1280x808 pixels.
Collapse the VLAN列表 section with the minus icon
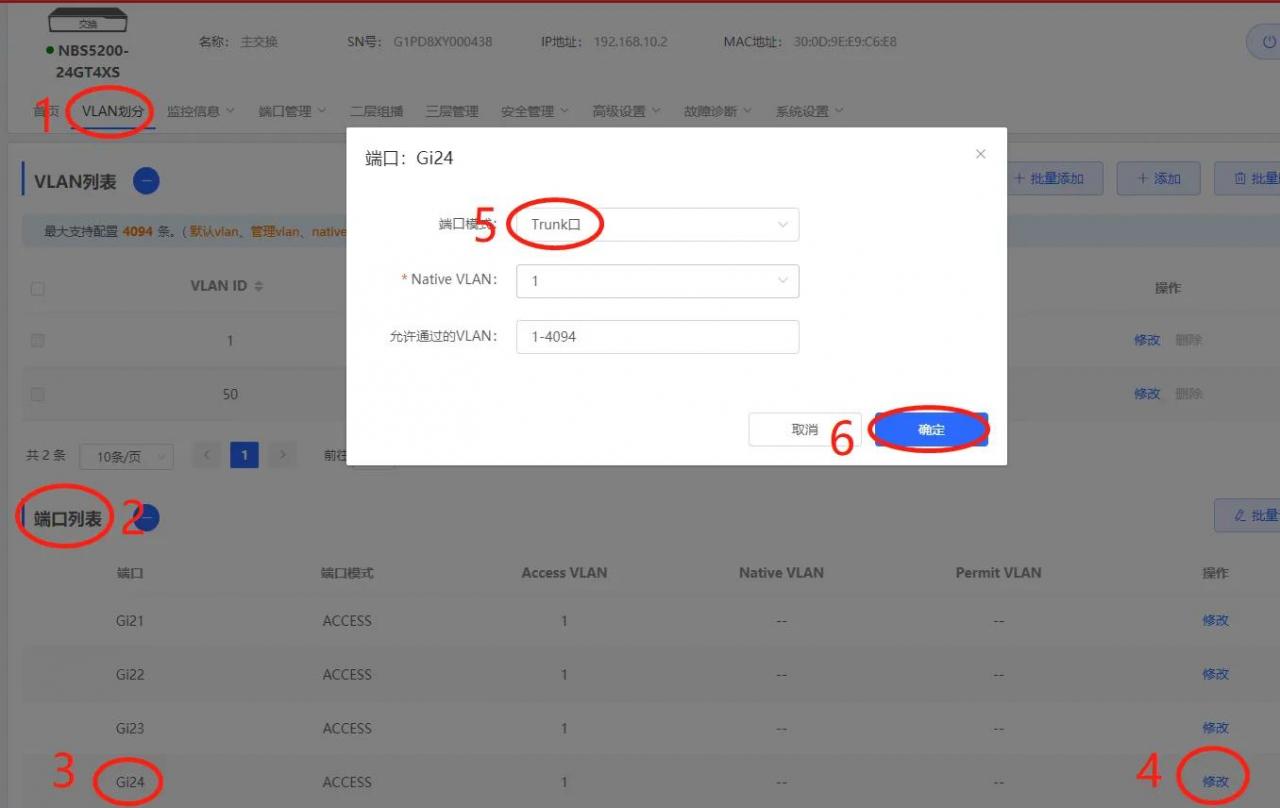146,181
